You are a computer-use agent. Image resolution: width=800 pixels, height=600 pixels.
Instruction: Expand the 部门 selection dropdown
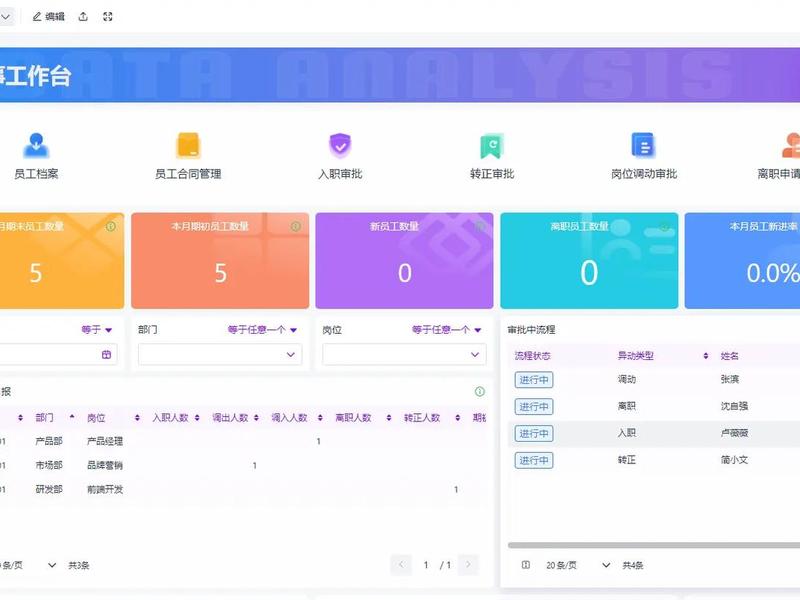[x=220, y=355]
